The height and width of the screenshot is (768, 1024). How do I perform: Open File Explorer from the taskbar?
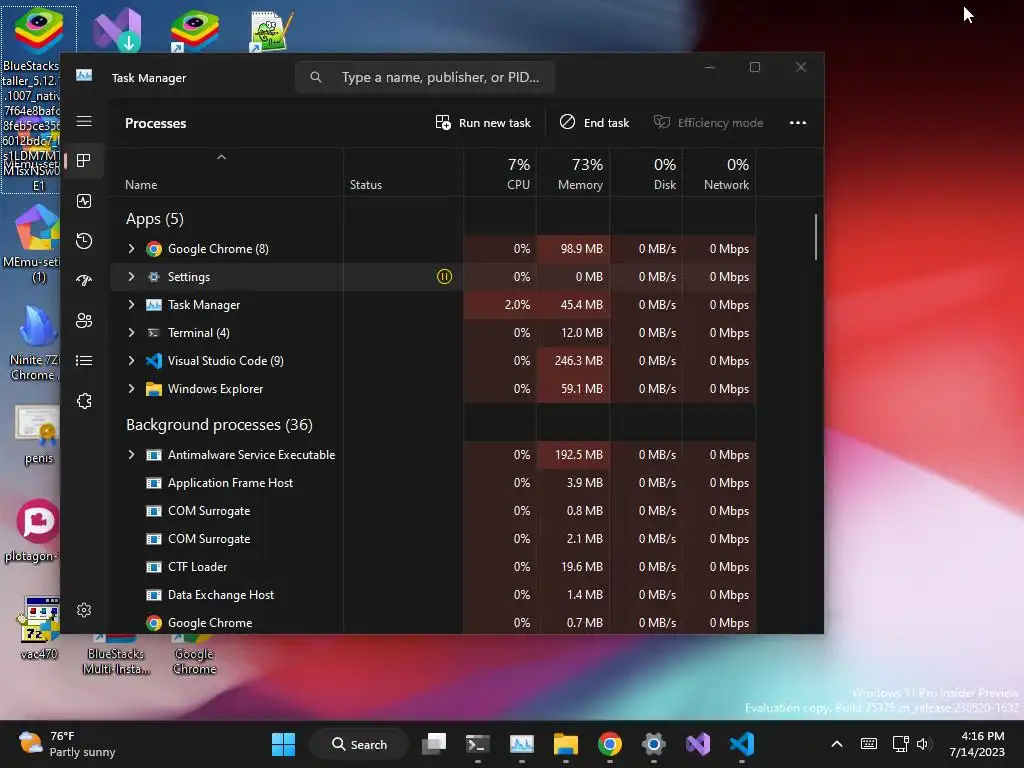566,744
